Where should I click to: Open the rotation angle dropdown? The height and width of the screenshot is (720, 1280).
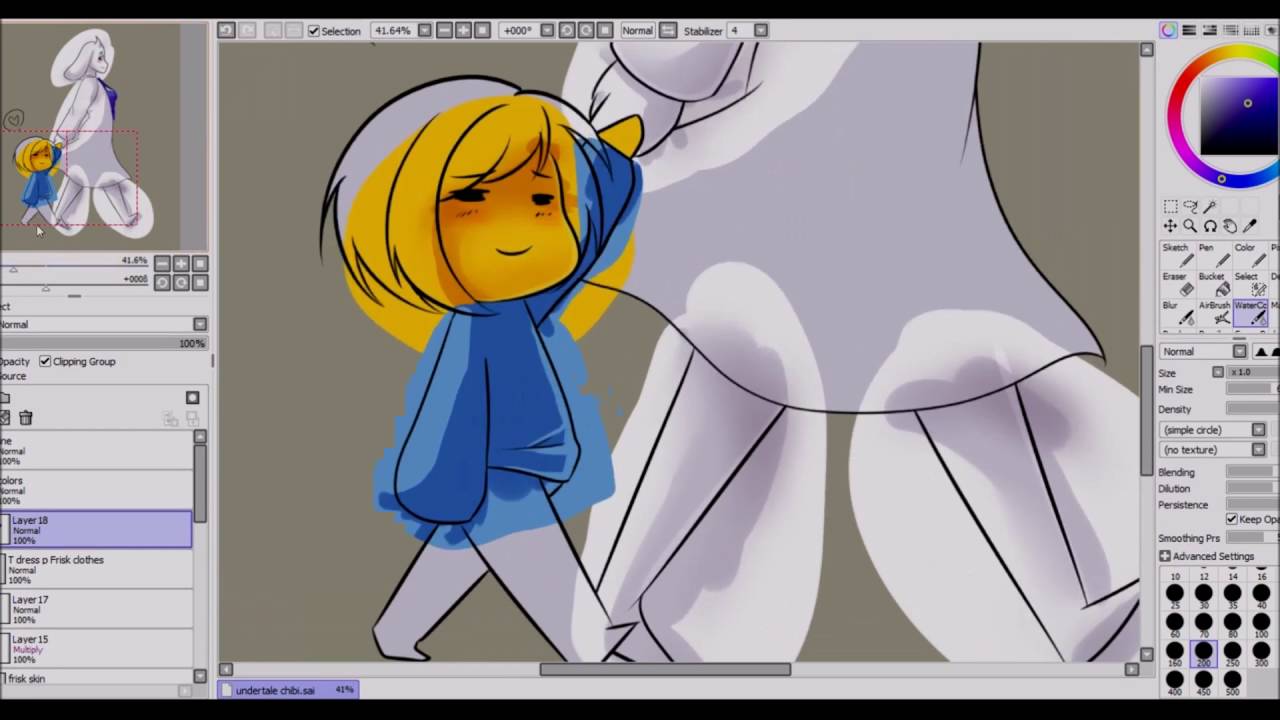pos(547,31)
